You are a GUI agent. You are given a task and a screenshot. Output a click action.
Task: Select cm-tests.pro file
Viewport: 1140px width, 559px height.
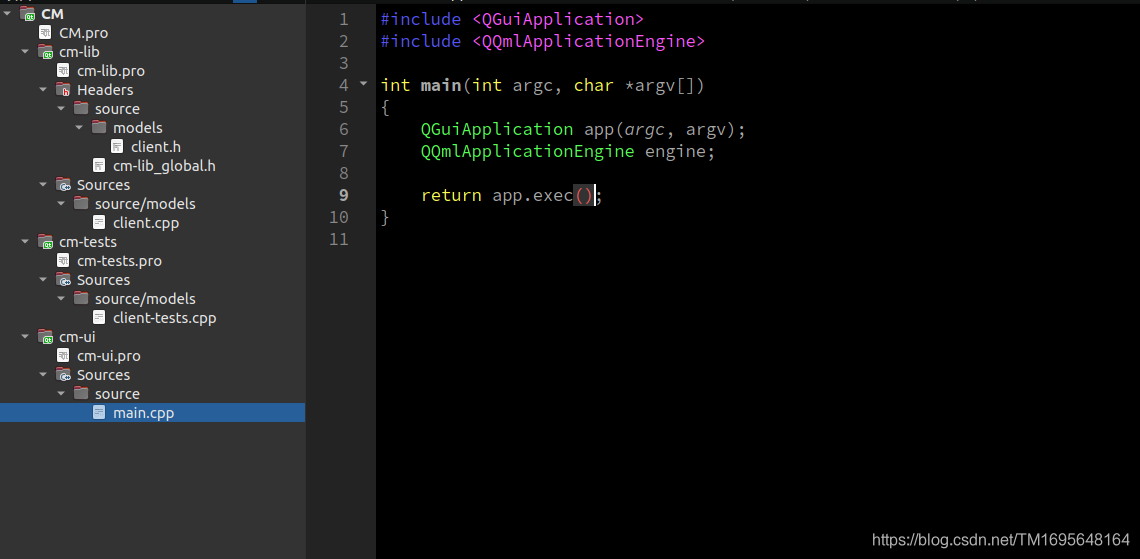tap(119, 260)
